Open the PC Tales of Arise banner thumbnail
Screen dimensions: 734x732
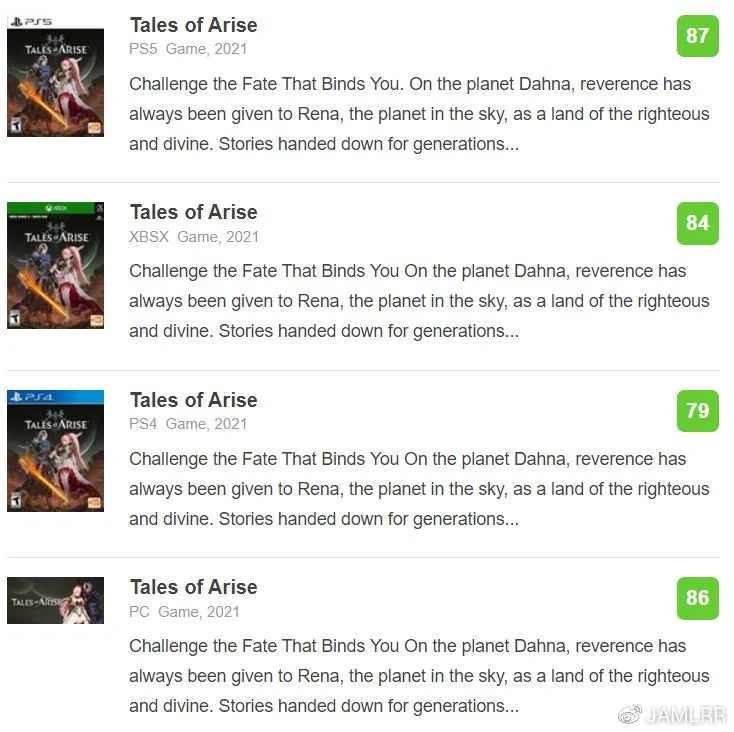(x=55, y=600)
